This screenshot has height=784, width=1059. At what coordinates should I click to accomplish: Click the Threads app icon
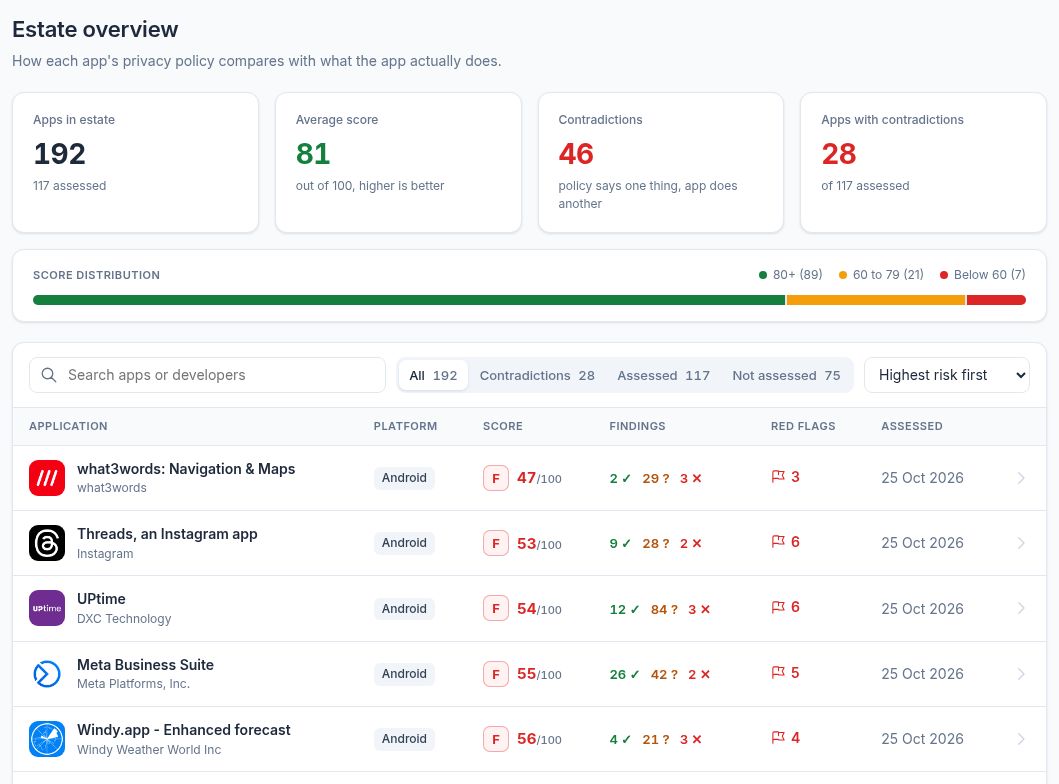(47, 543)
